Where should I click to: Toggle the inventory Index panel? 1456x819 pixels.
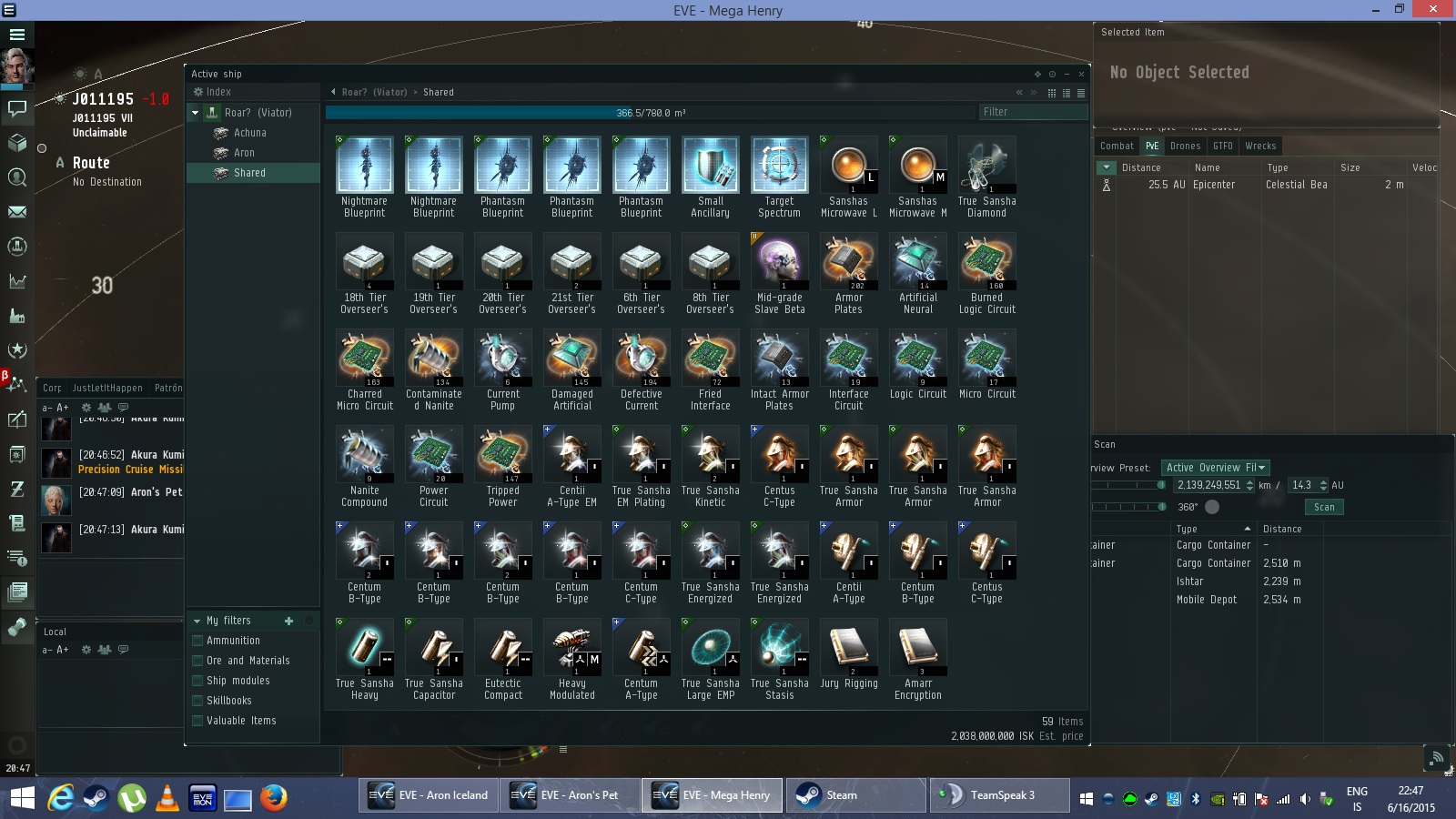pyautogui.click(x=212, y=92)
